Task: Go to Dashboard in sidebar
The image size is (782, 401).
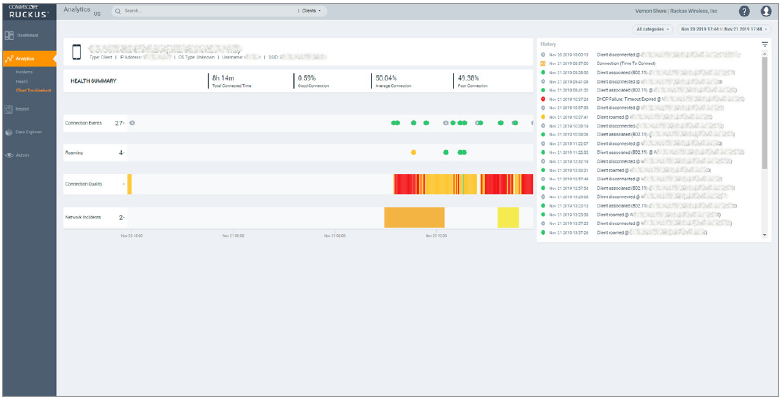Action: click(x=27, y=35)
